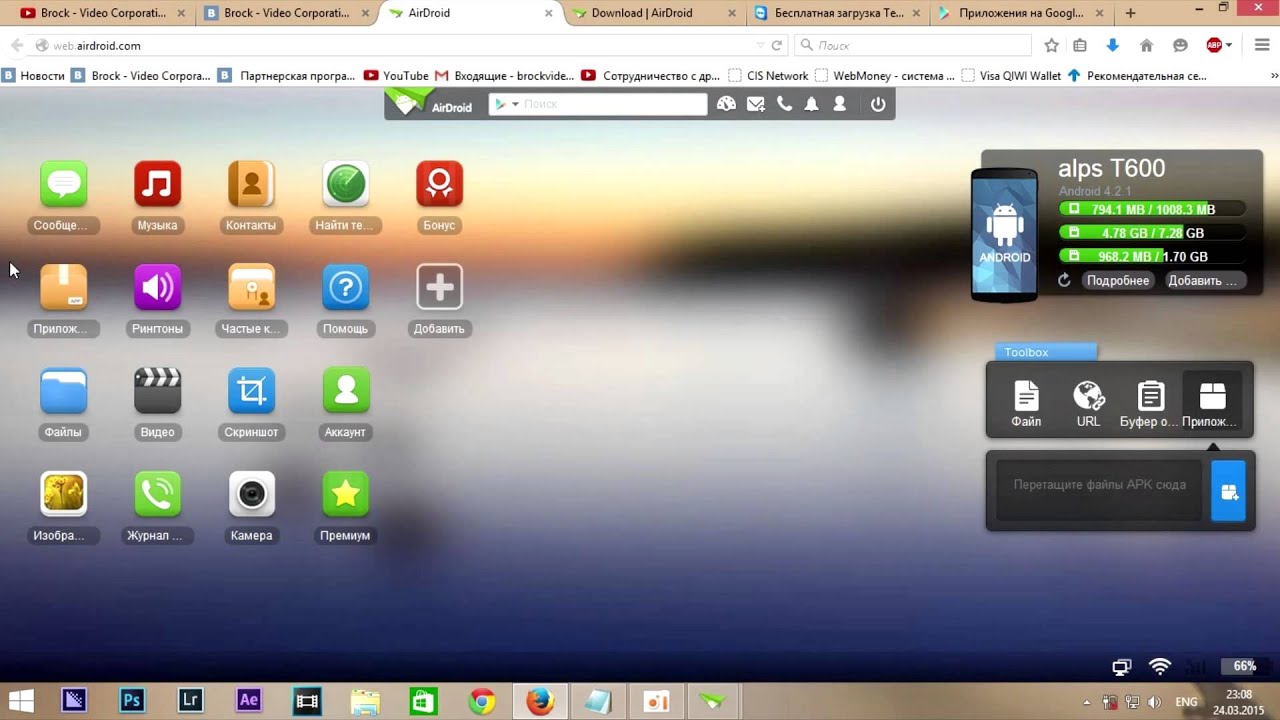The height and width of the screenshot is (720, 1280).
Task: Click the user profile icon in AirDroid toolbar
Action: point(840,104)
